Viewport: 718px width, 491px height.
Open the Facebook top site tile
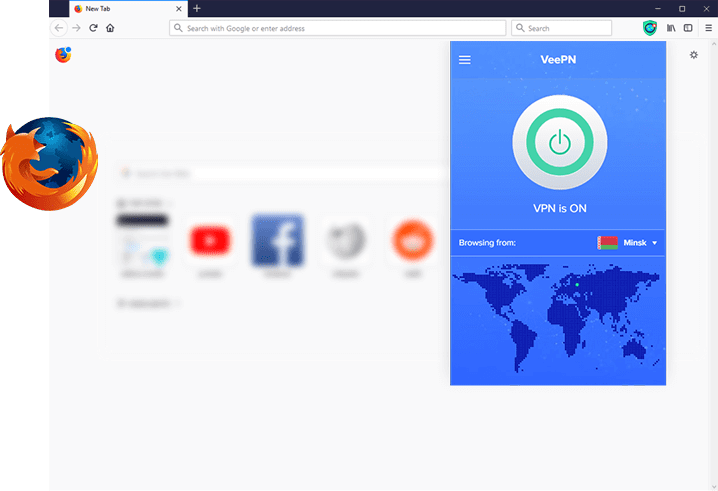277,241
